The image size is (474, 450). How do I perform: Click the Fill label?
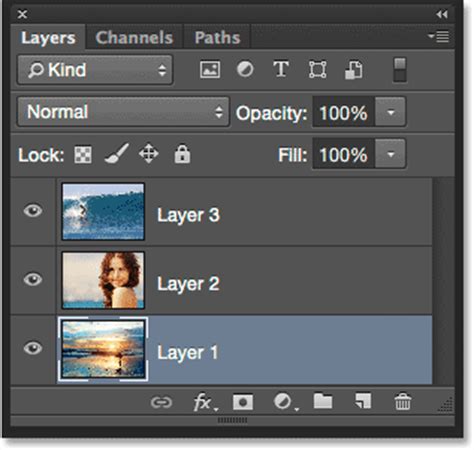tap(293, 155)
